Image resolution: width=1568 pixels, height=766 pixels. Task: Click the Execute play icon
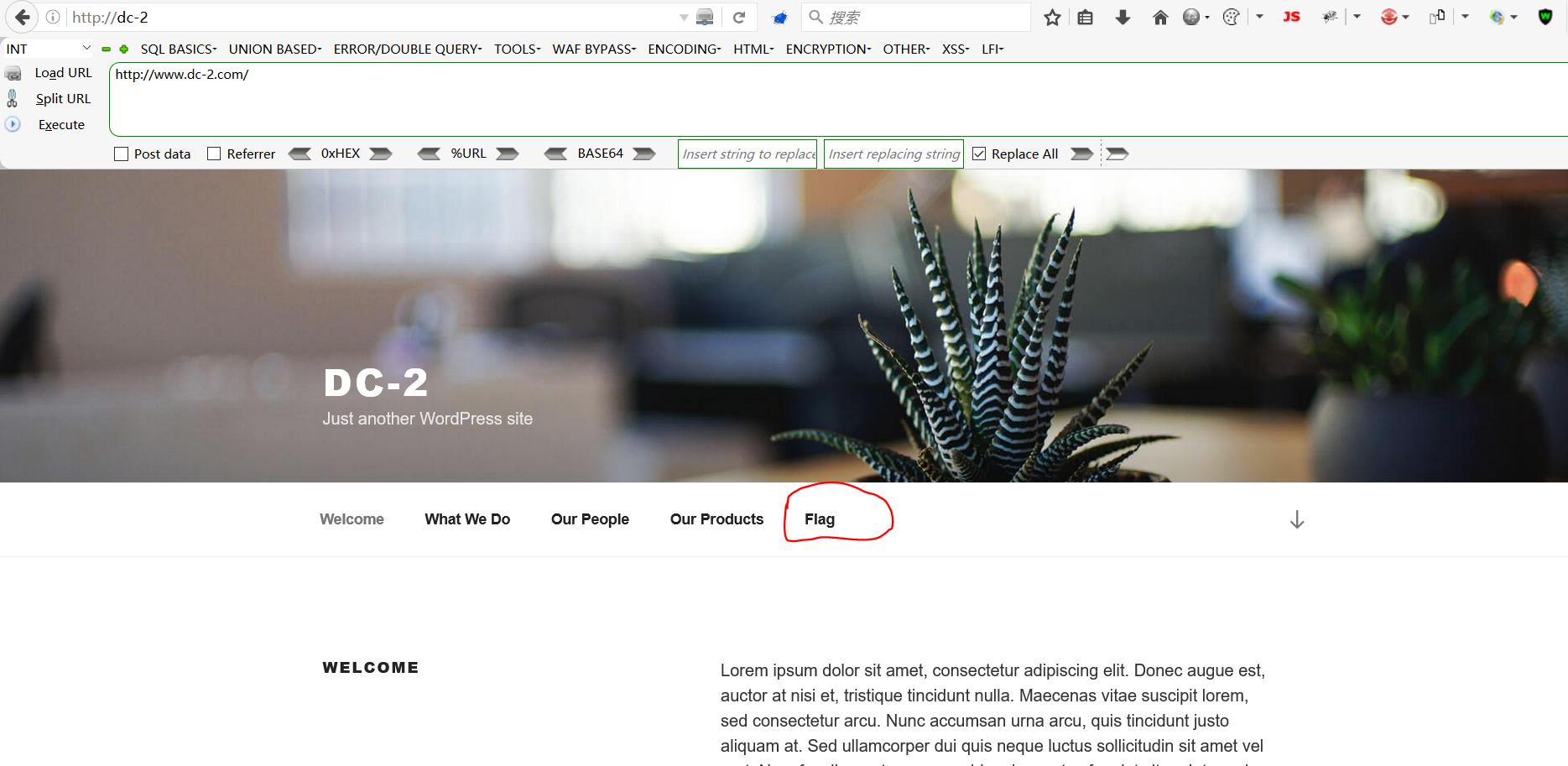click(x=13, y=124)
